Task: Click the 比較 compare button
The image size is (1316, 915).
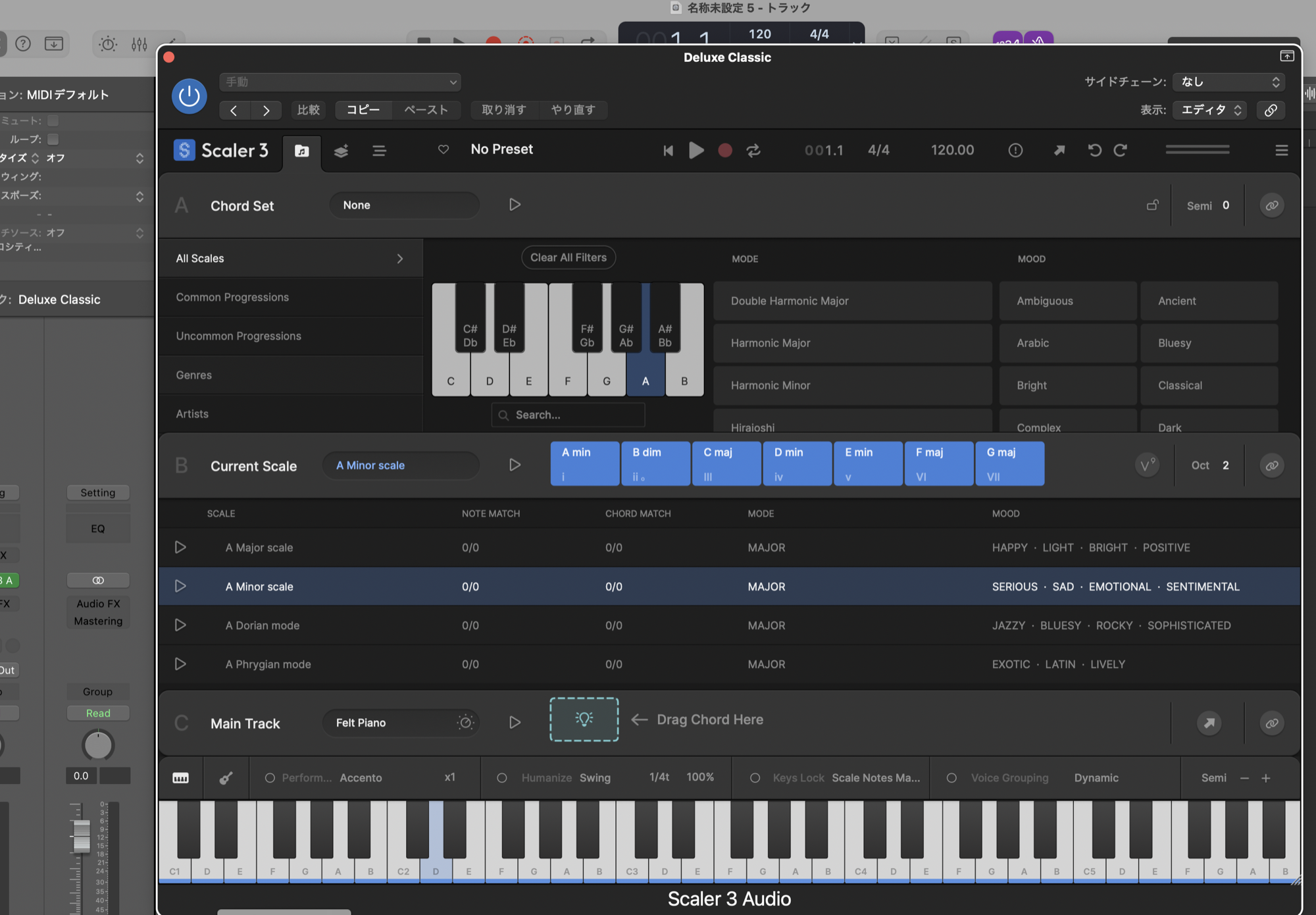Action: [308, 110]
